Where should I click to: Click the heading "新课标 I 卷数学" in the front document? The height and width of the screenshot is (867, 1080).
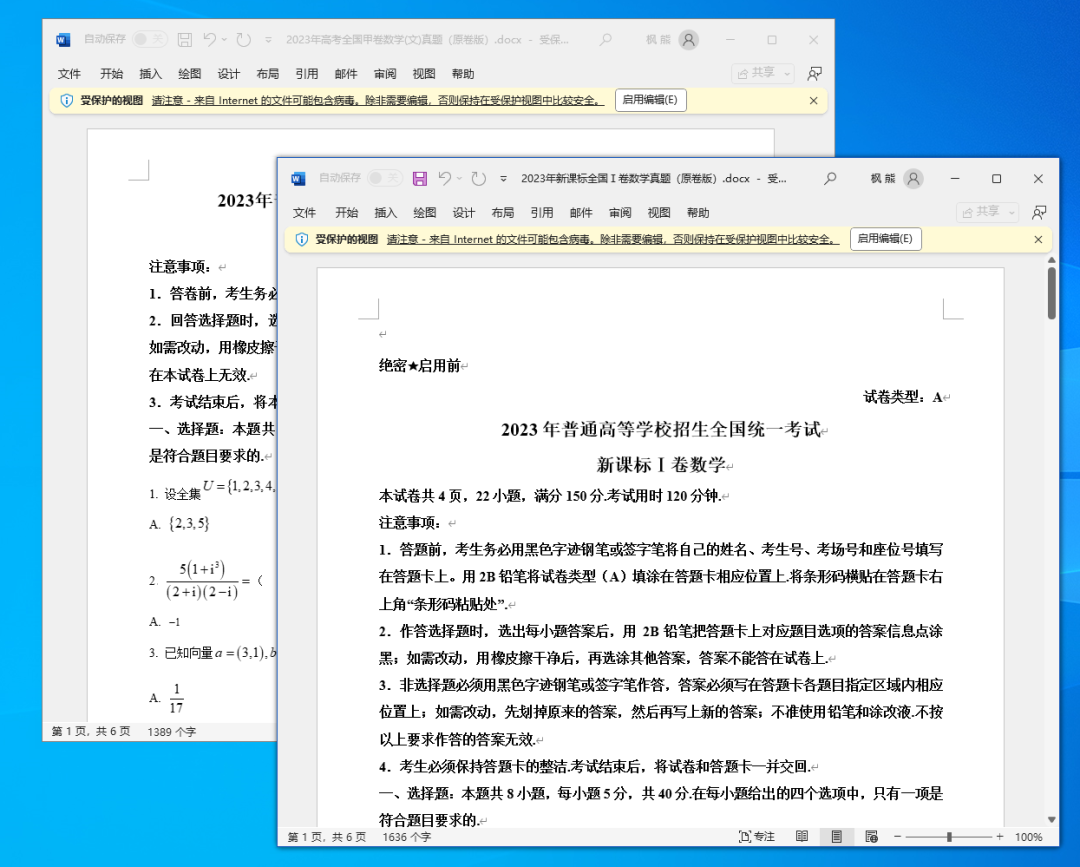coord(661,465)
